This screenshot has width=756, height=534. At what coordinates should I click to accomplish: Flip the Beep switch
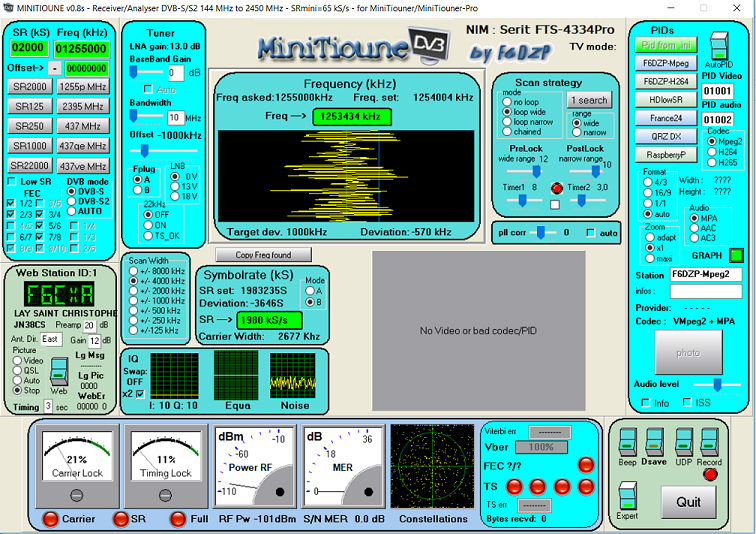(627, 442)
